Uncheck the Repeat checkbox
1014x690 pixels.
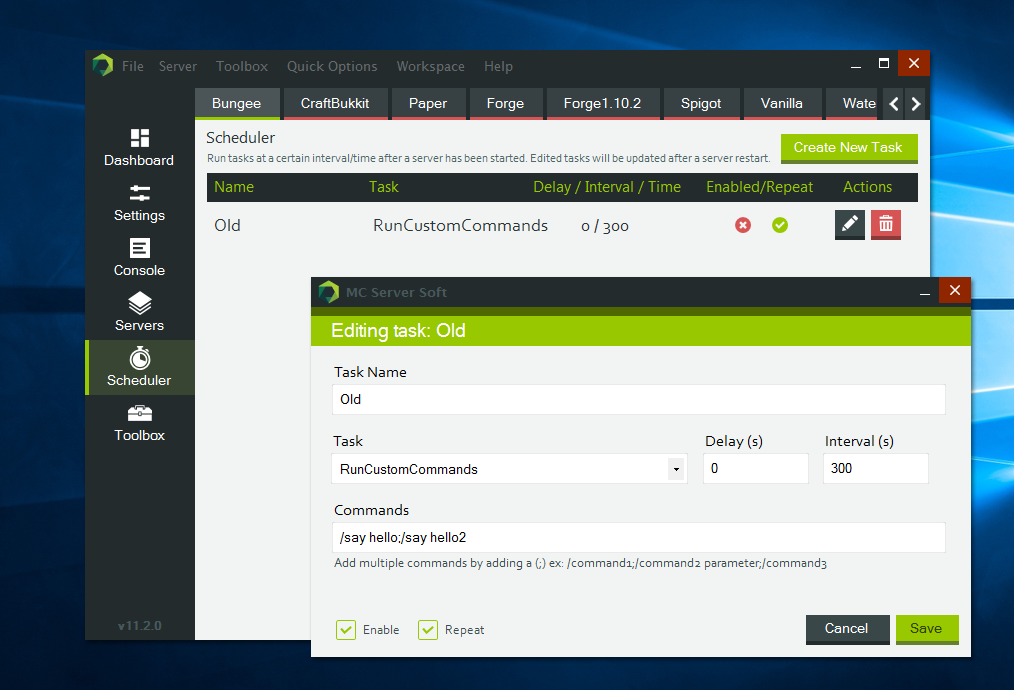coord(428,630)
